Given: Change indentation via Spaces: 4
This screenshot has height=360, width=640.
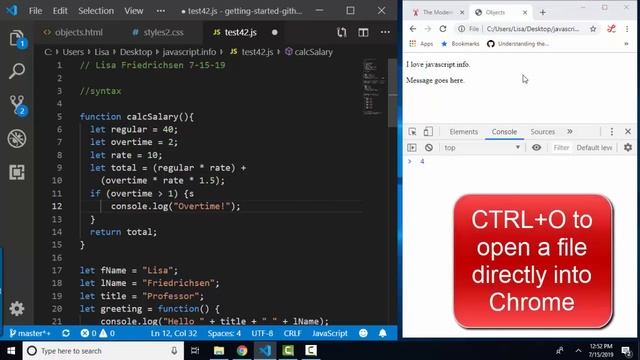Looking at the screenshot, I should point(224,333).
